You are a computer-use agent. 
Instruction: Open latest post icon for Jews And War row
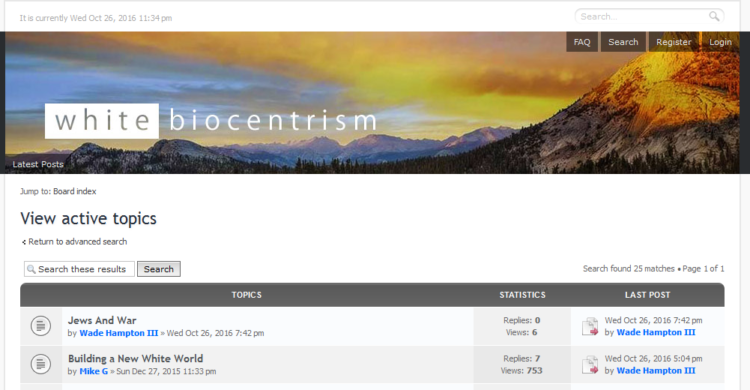[590, 326]
